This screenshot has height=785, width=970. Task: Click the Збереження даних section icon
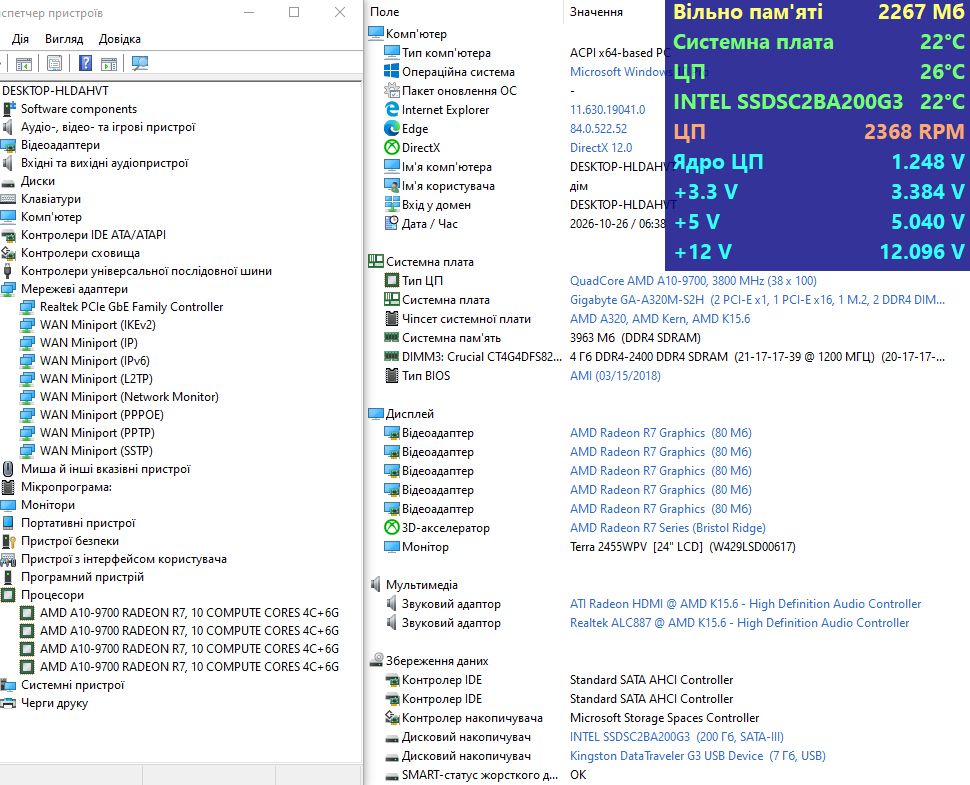click(376, 661)
